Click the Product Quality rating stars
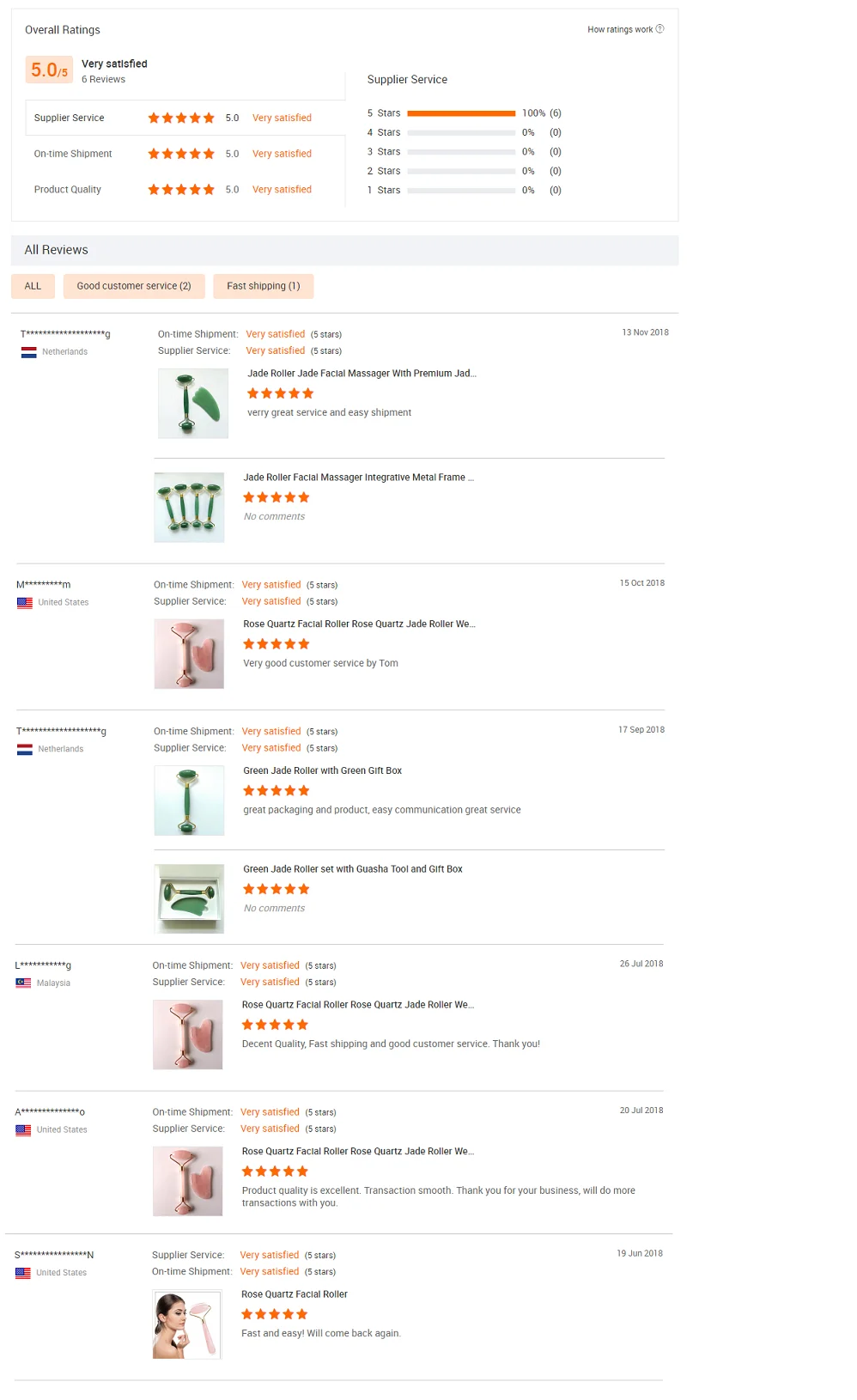Screen dimensions: 857x1400 180,190
